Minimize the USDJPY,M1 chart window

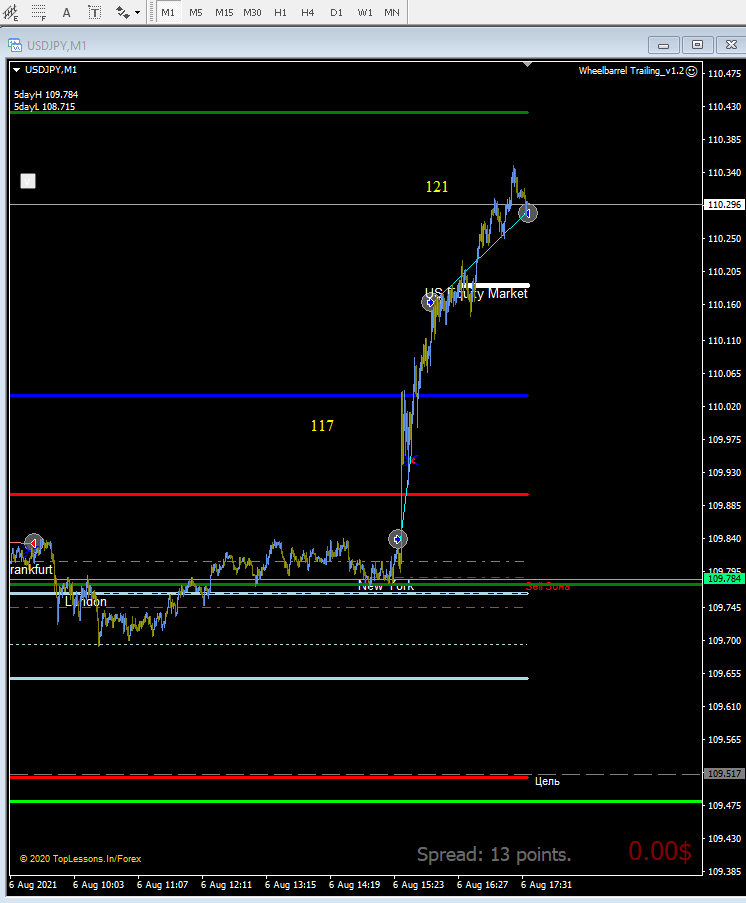[664, 45]
